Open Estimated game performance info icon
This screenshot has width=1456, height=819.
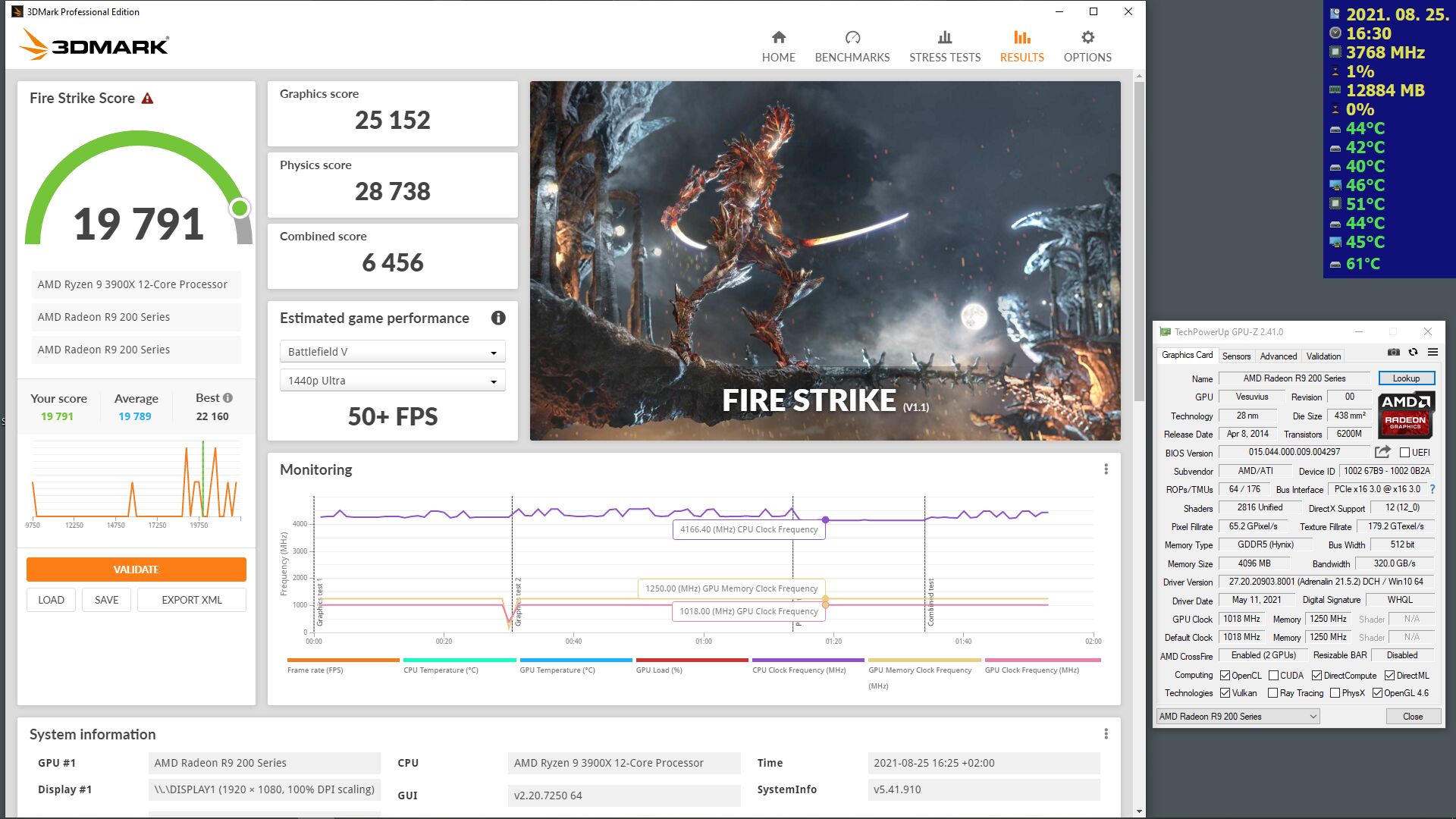click(498, 318)
